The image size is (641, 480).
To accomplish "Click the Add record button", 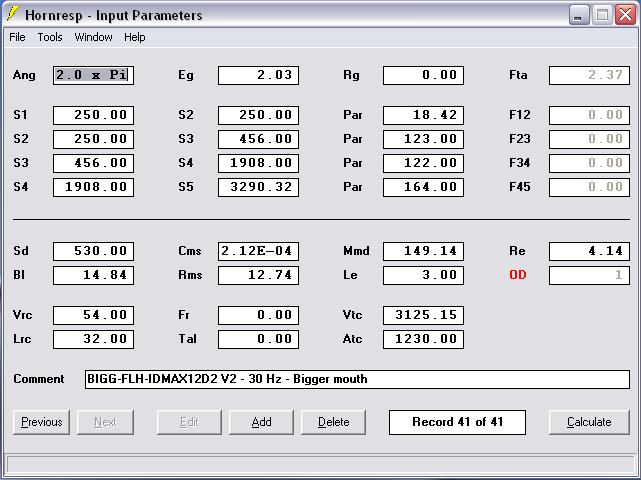I will pos(261,422).
